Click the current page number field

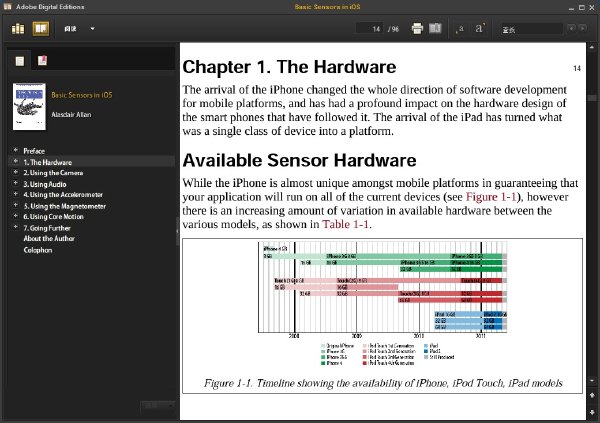click(x=370, y=29)
